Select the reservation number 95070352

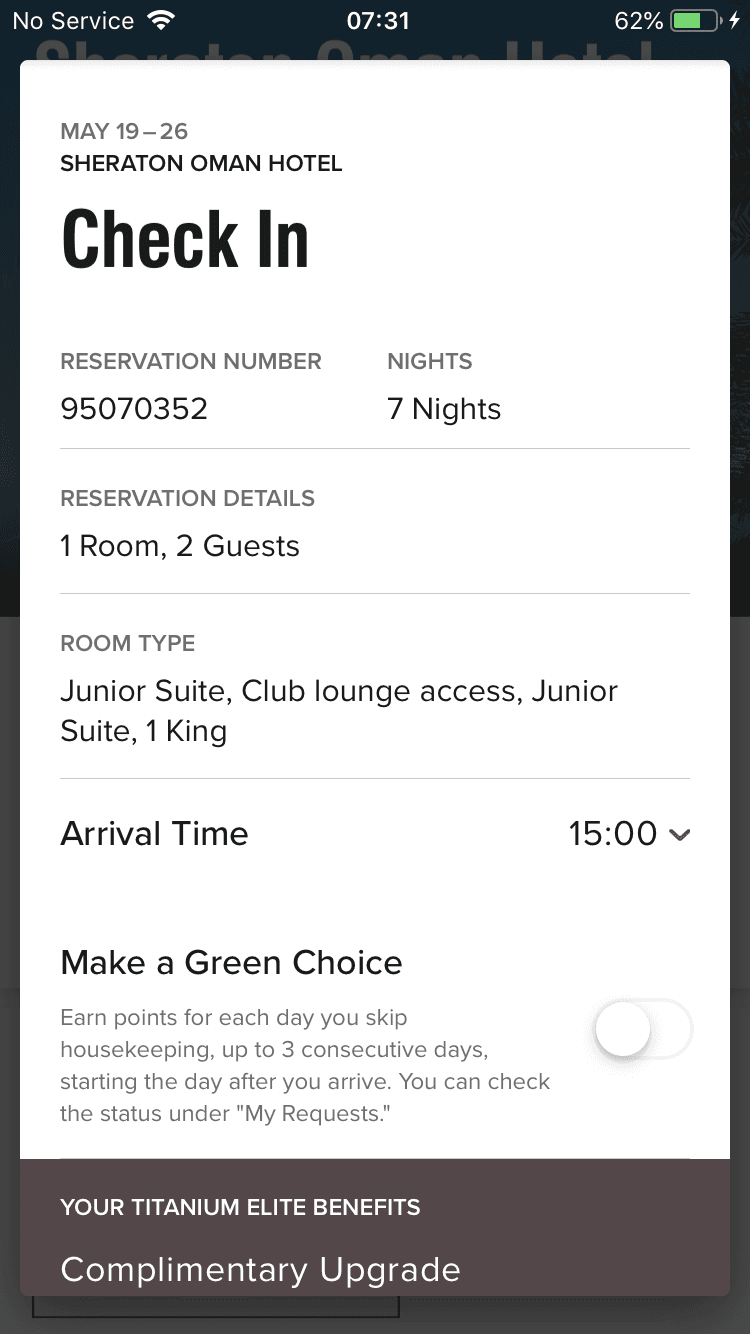coord(134,409)
